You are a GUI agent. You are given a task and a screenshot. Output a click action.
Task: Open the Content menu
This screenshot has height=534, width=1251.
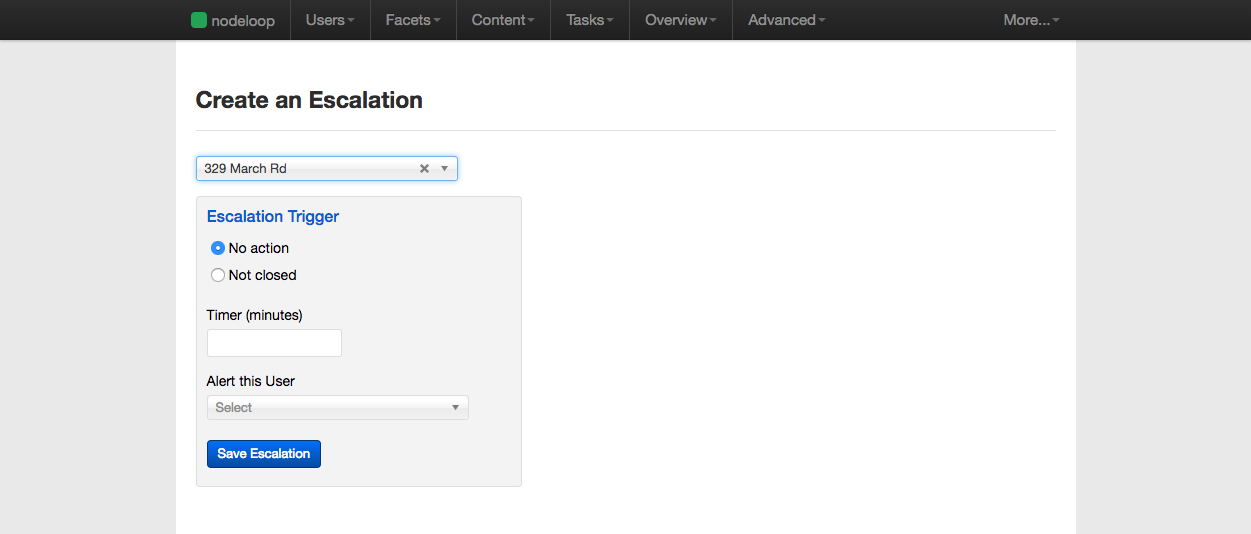pos(503,20)
